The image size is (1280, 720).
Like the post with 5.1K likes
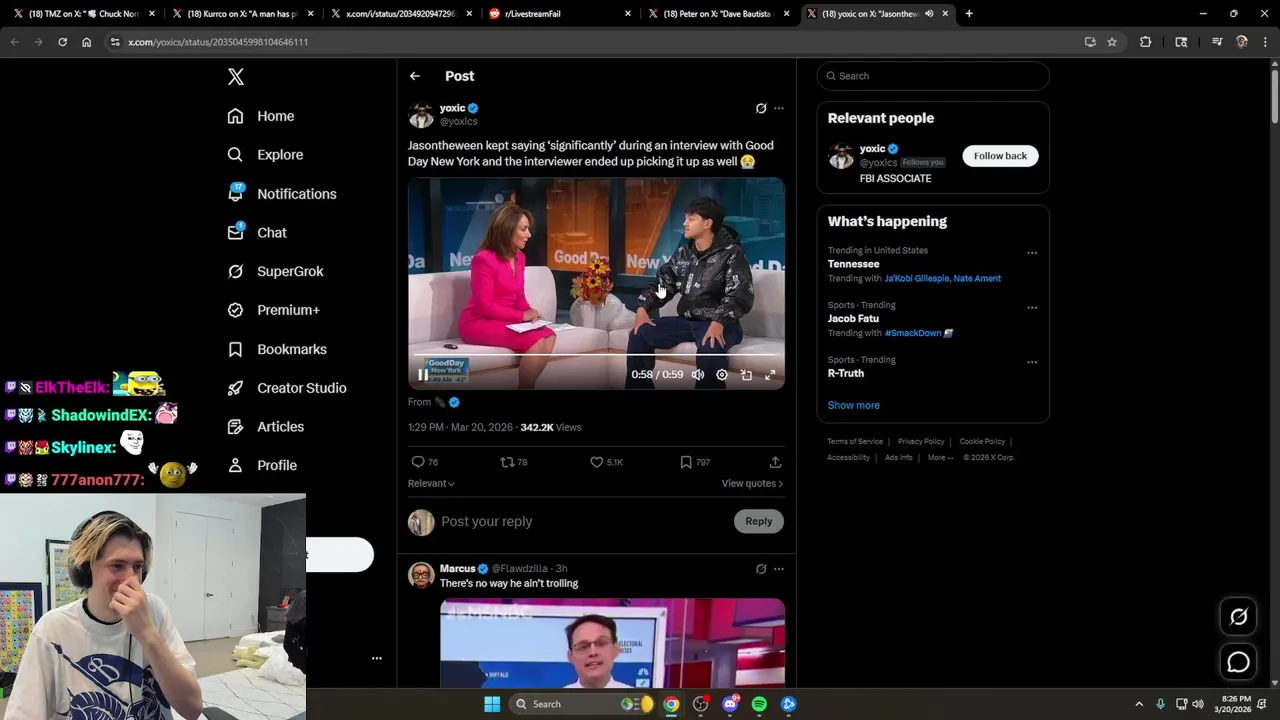pyautogui.click(x=606, y=462)
